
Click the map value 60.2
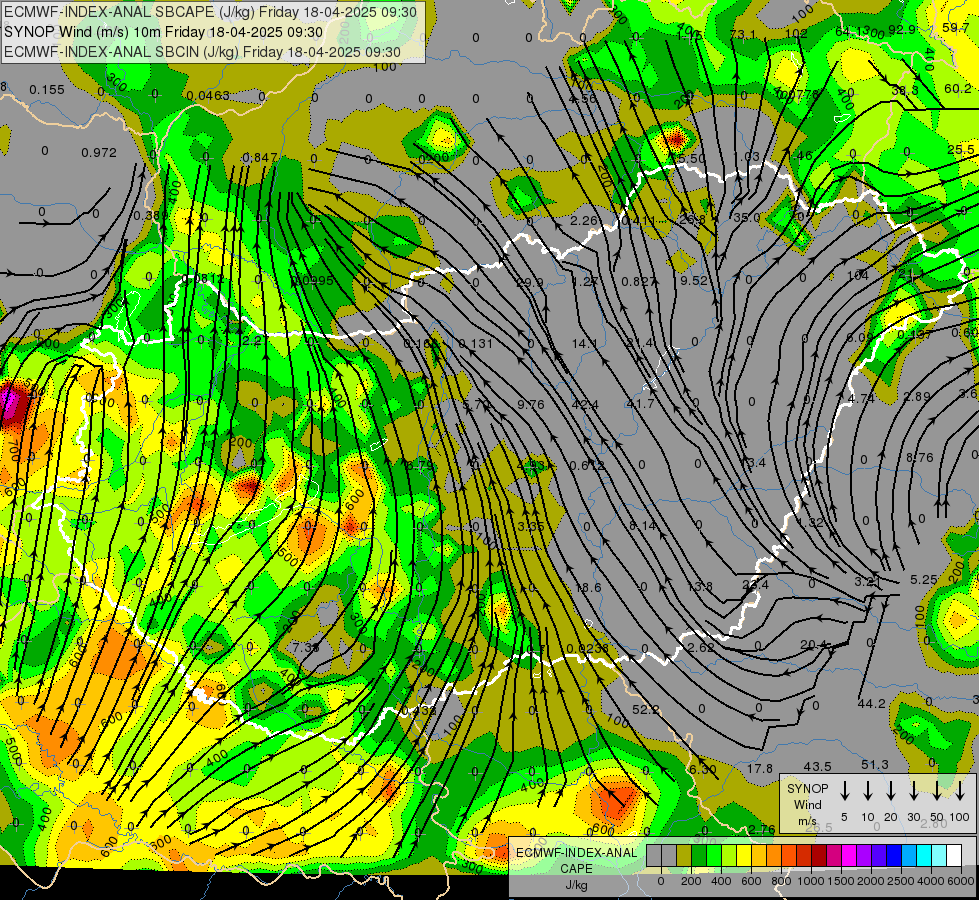(x=958, y=89)
